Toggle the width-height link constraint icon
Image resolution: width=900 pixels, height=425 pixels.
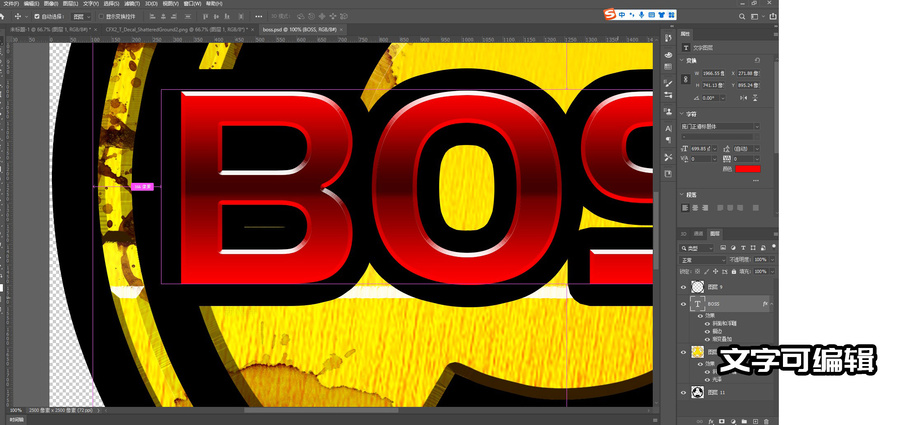(x=685, y=79)
